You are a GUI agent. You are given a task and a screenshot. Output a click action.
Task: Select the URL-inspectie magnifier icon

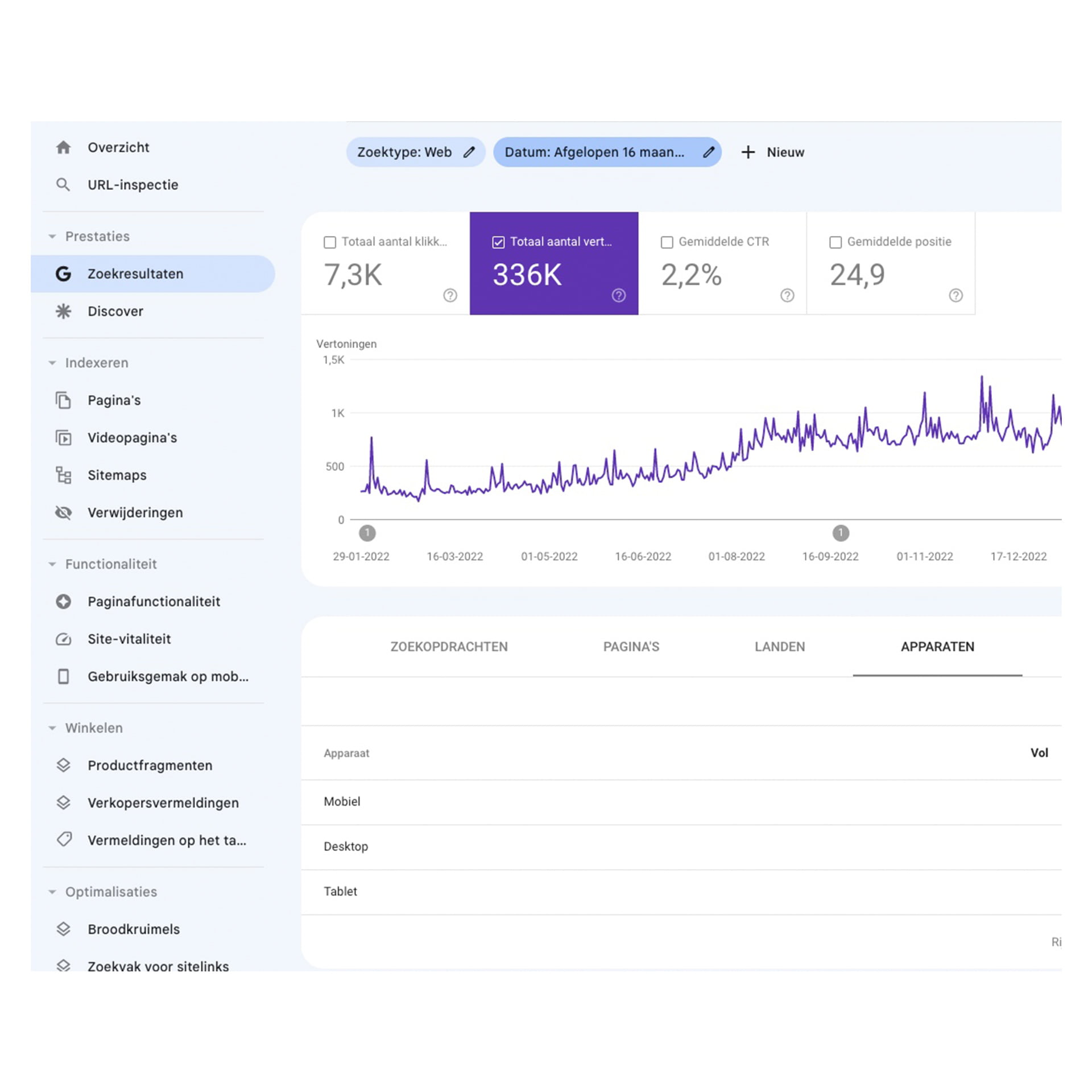[64, 184]
